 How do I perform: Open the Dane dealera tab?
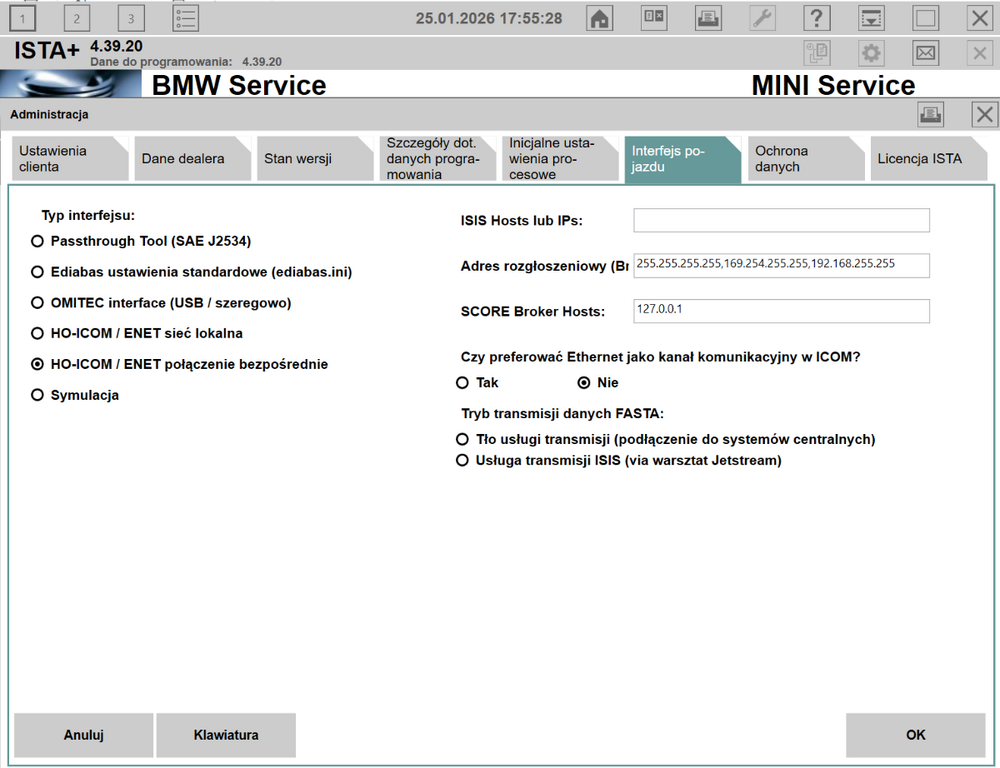(x=191, y=159)
